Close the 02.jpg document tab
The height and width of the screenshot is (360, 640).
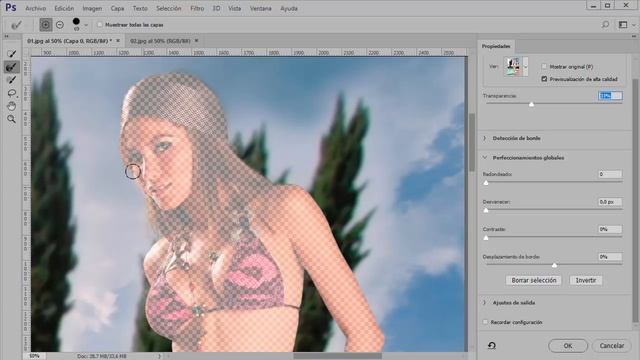point(196,41)
